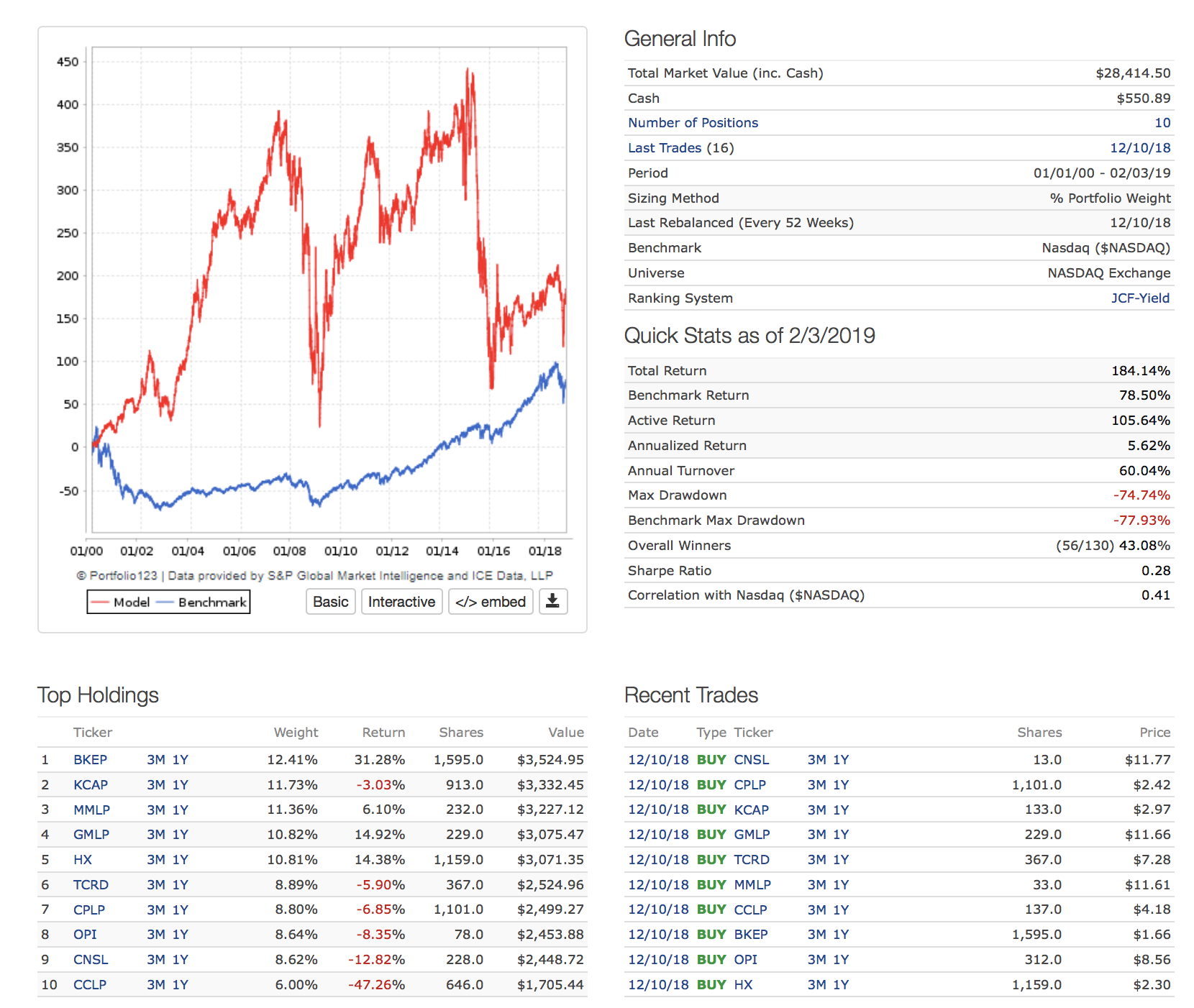Viewport: 1194px width, 1008px height.
Task: Toggle the red Model legend entry
Action: [x=121, y=602]
